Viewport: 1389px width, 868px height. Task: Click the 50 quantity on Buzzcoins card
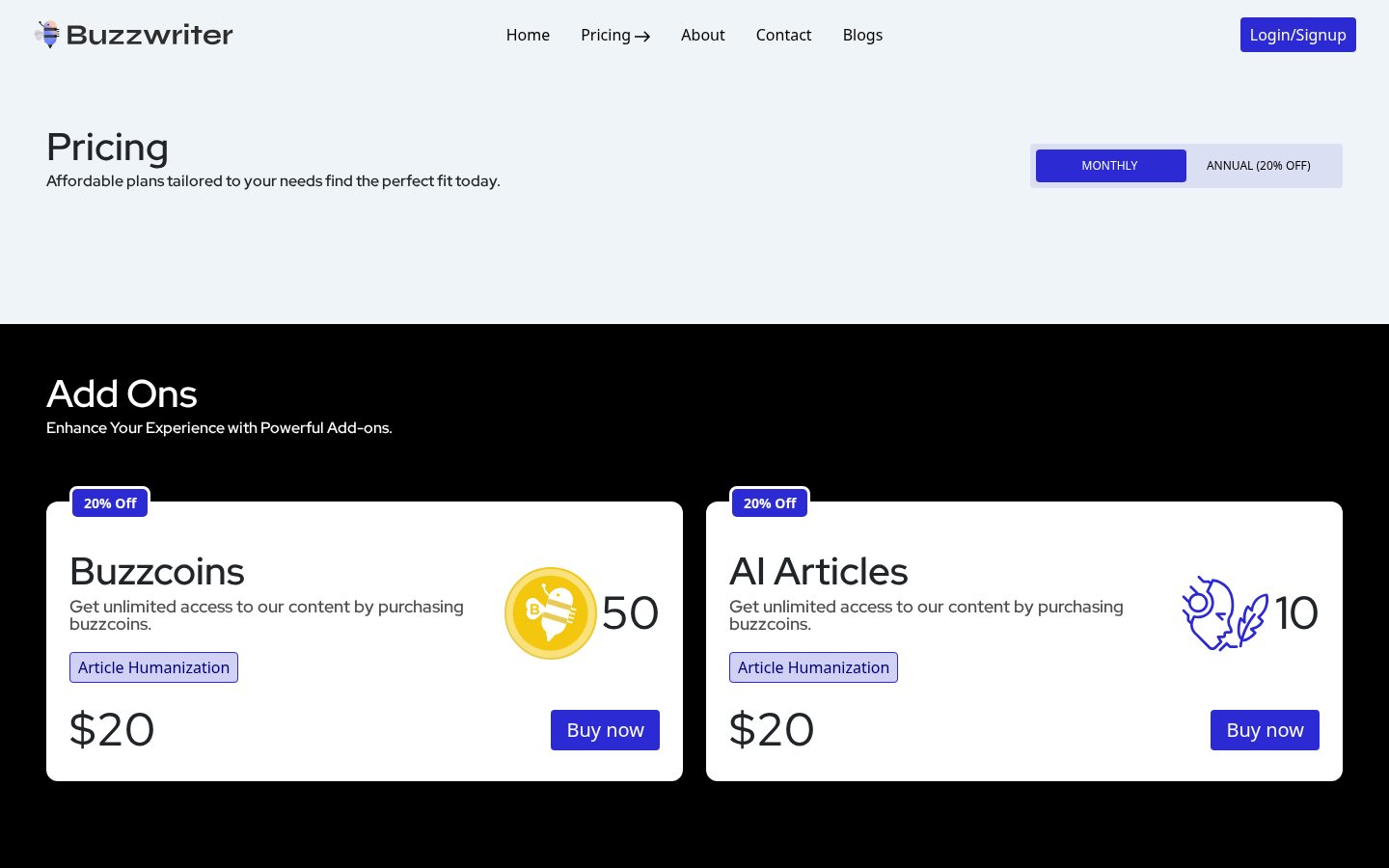coord(630,613)
